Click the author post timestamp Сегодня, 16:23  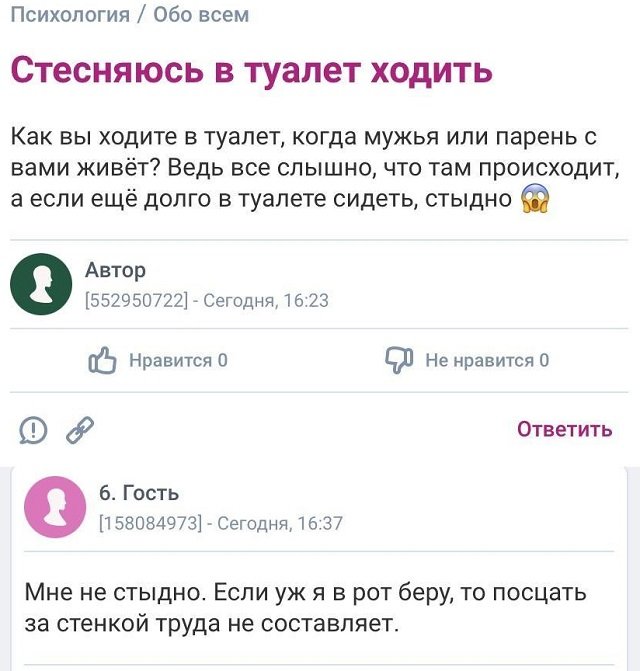tap(265, 300)
